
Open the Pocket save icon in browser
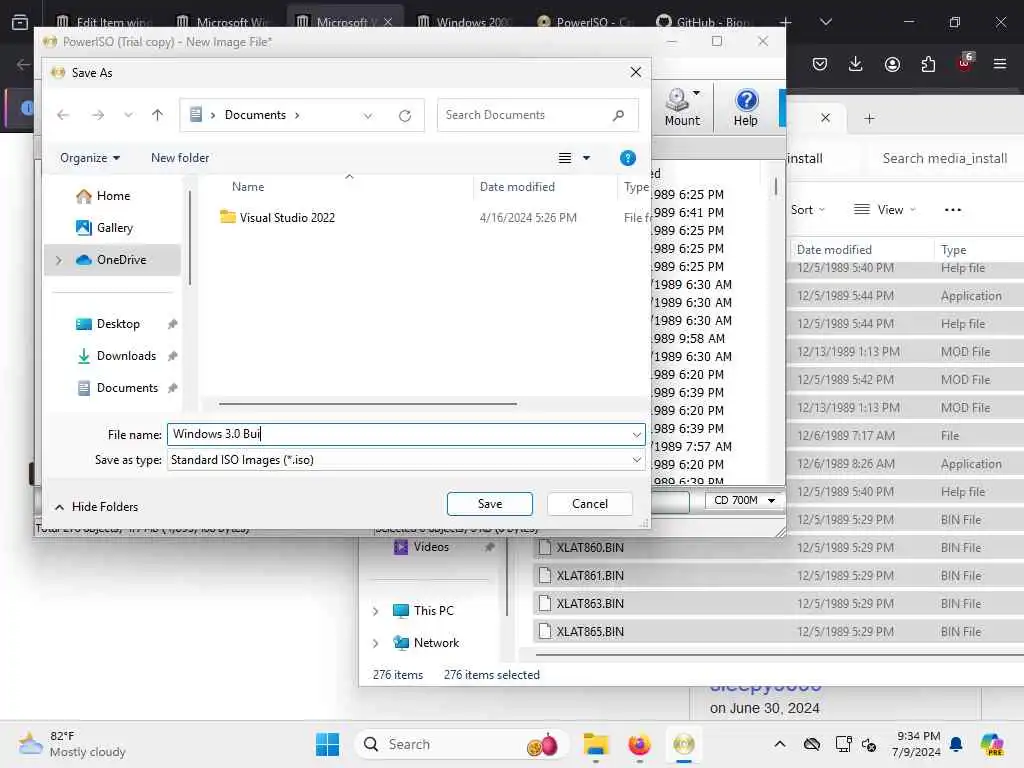820,64
